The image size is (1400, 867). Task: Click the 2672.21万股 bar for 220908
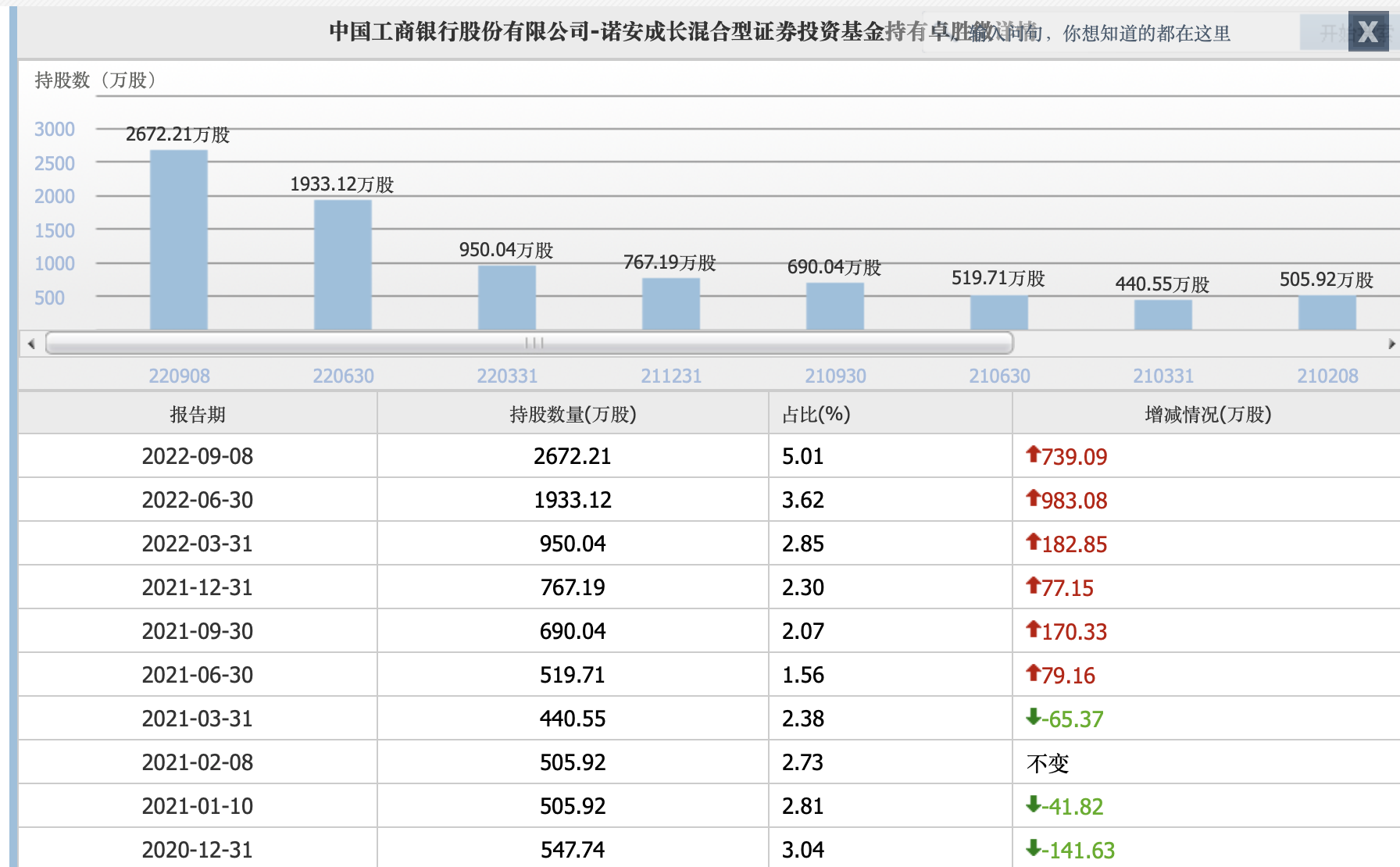[x=179, y=240]
